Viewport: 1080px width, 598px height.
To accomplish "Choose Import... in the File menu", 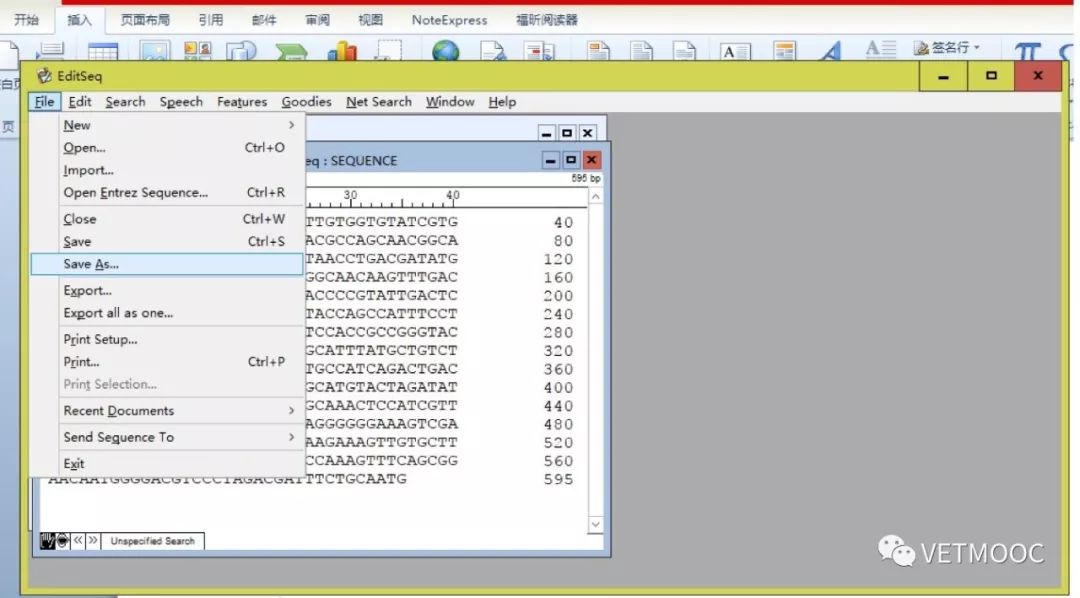I will tap(167, 170).
